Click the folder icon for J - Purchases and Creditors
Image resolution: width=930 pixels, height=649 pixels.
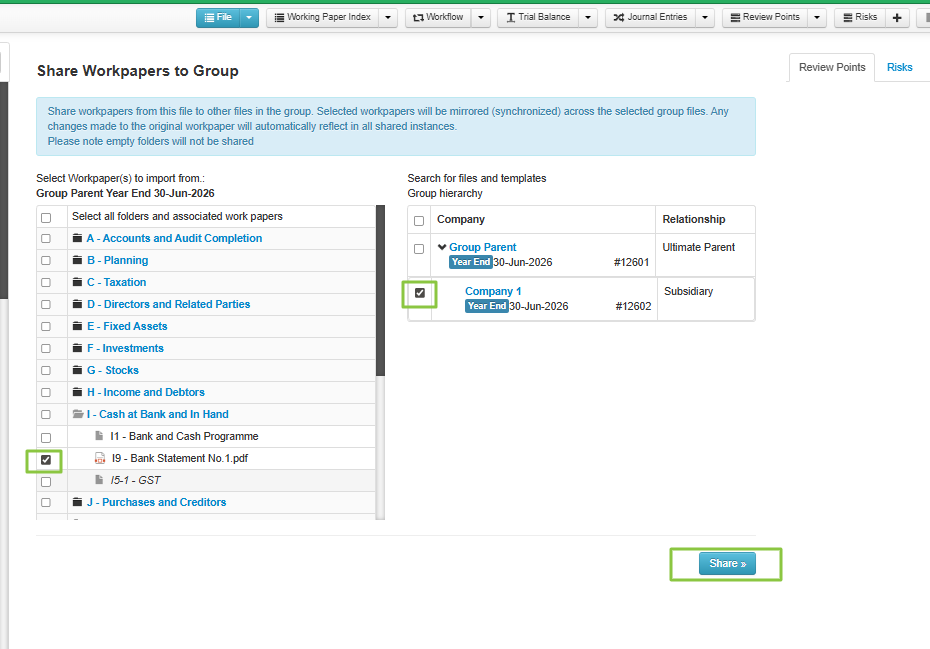[77, 503]
